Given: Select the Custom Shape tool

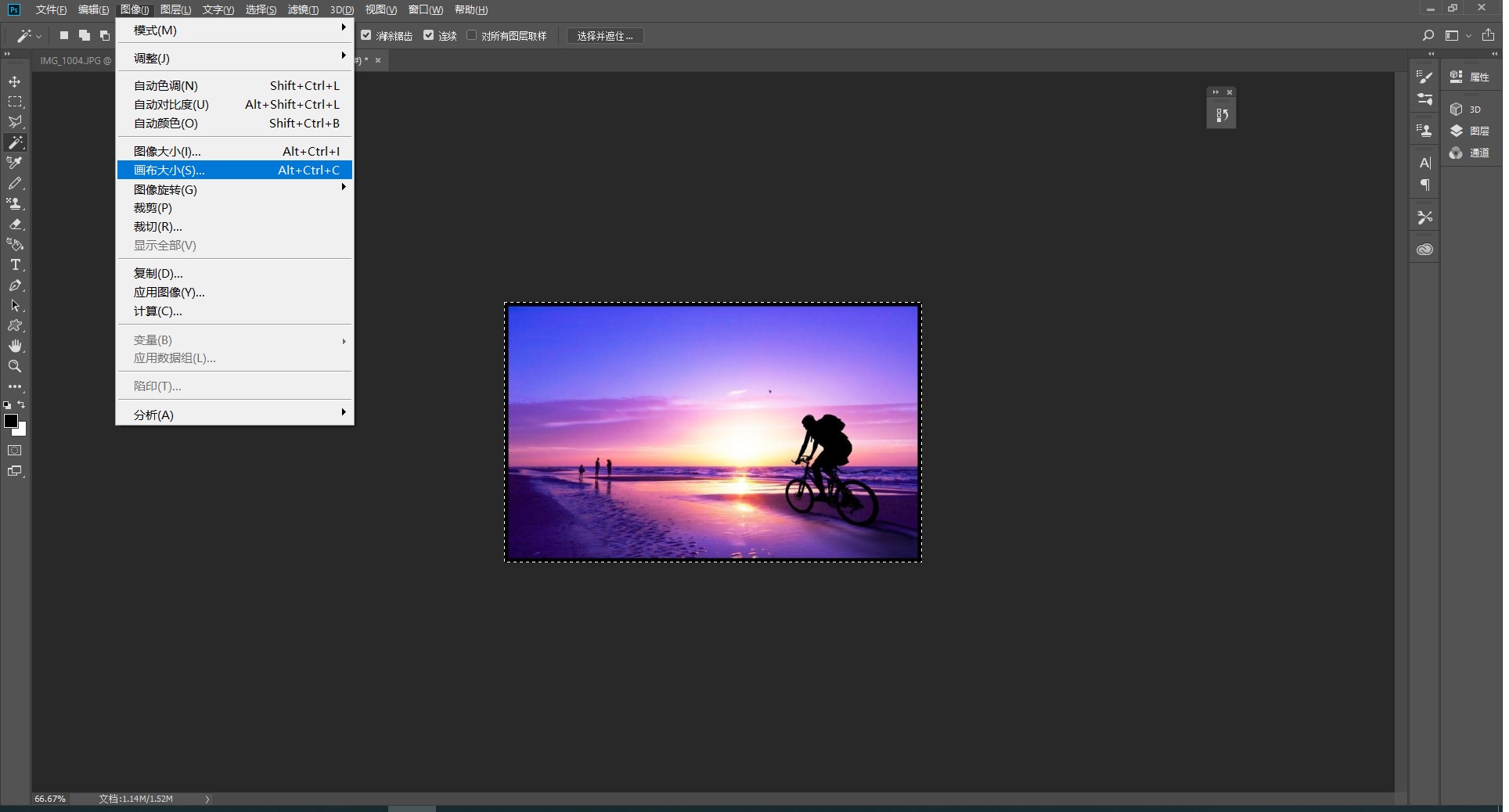Looking at the screenshot, I should tap(15, 325).
